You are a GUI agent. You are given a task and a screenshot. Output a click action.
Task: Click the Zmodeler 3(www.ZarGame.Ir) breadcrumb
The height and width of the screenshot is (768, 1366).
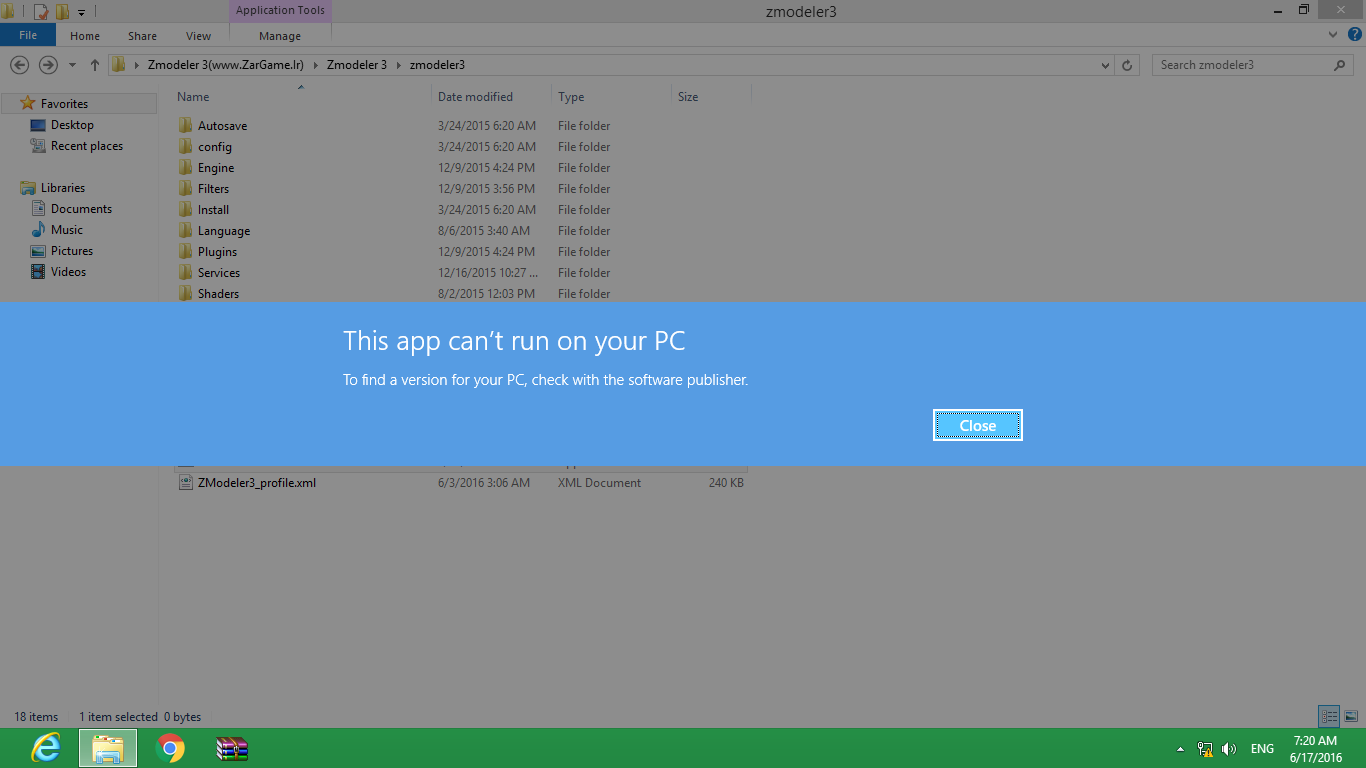point(225,65)
